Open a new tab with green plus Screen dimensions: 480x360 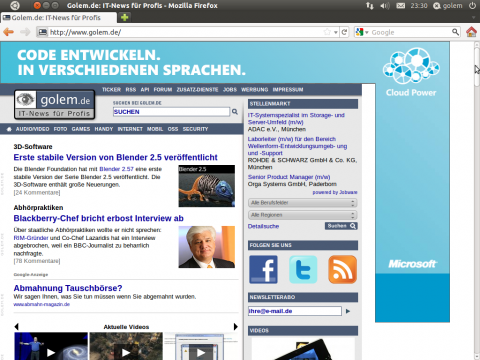click(x=125, y=17)
